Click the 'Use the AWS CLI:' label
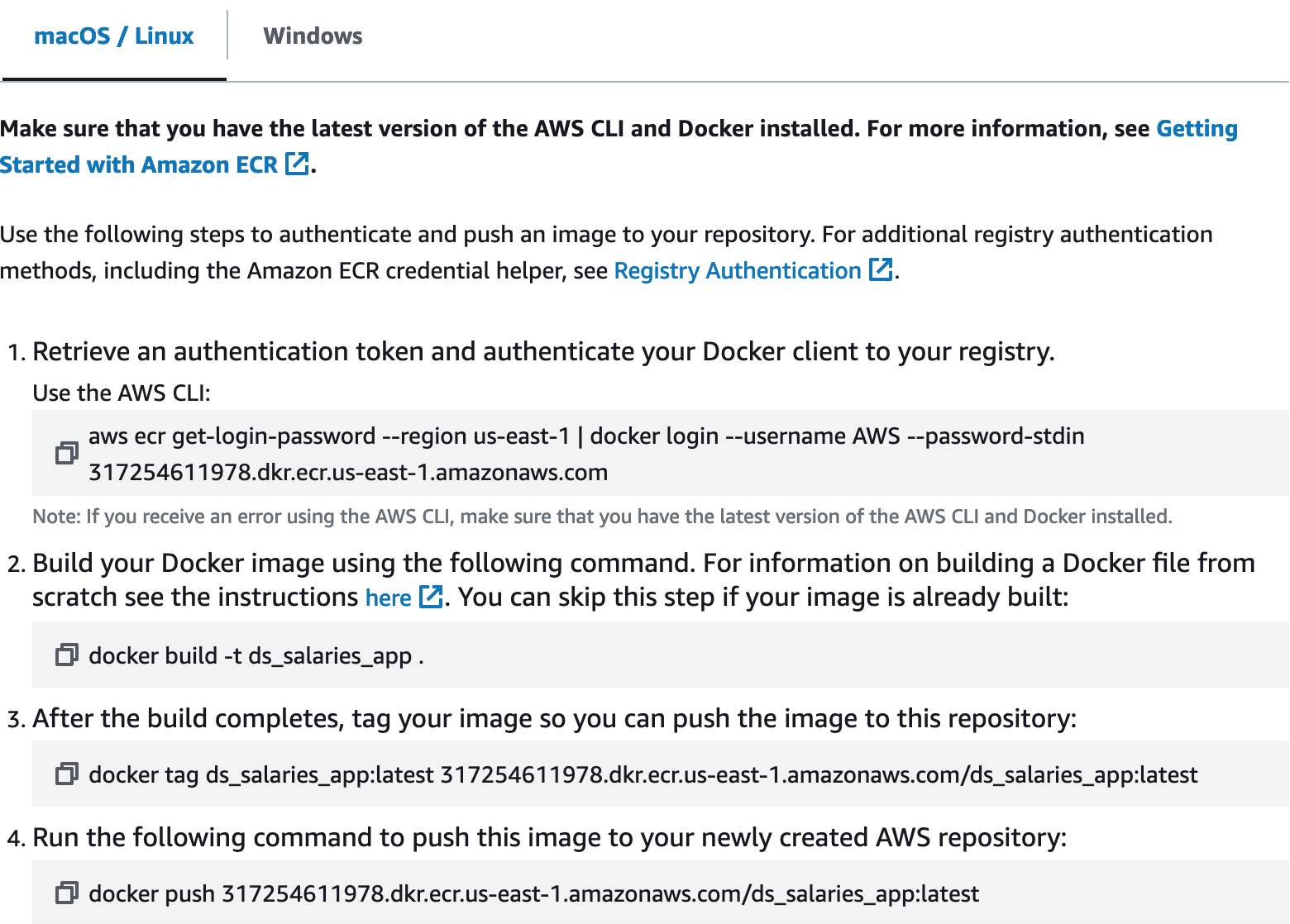Image resolution: width=1290 pixels, height=924 pixels. (122, 393)
